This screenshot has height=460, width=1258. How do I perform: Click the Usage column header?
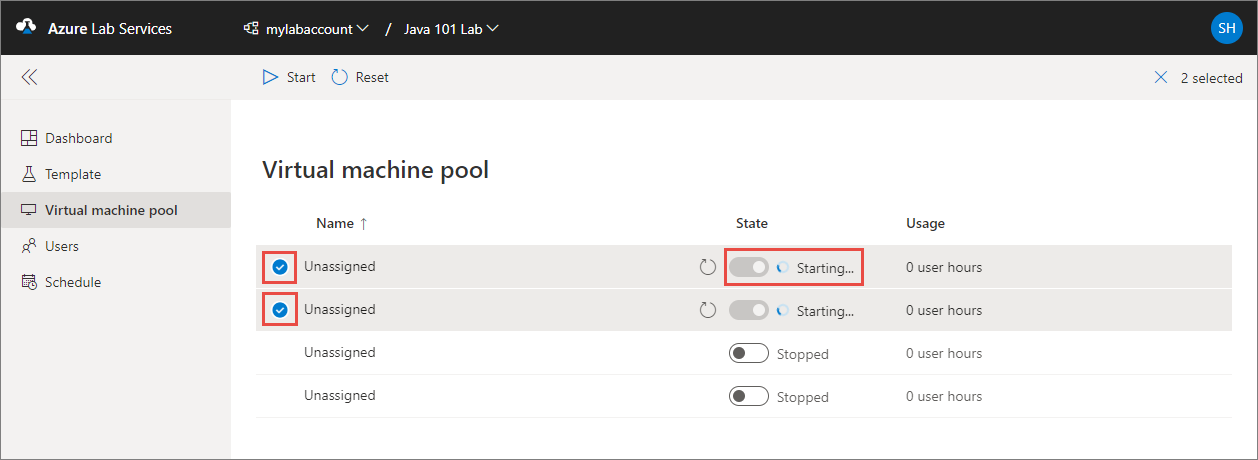(925, 223)
